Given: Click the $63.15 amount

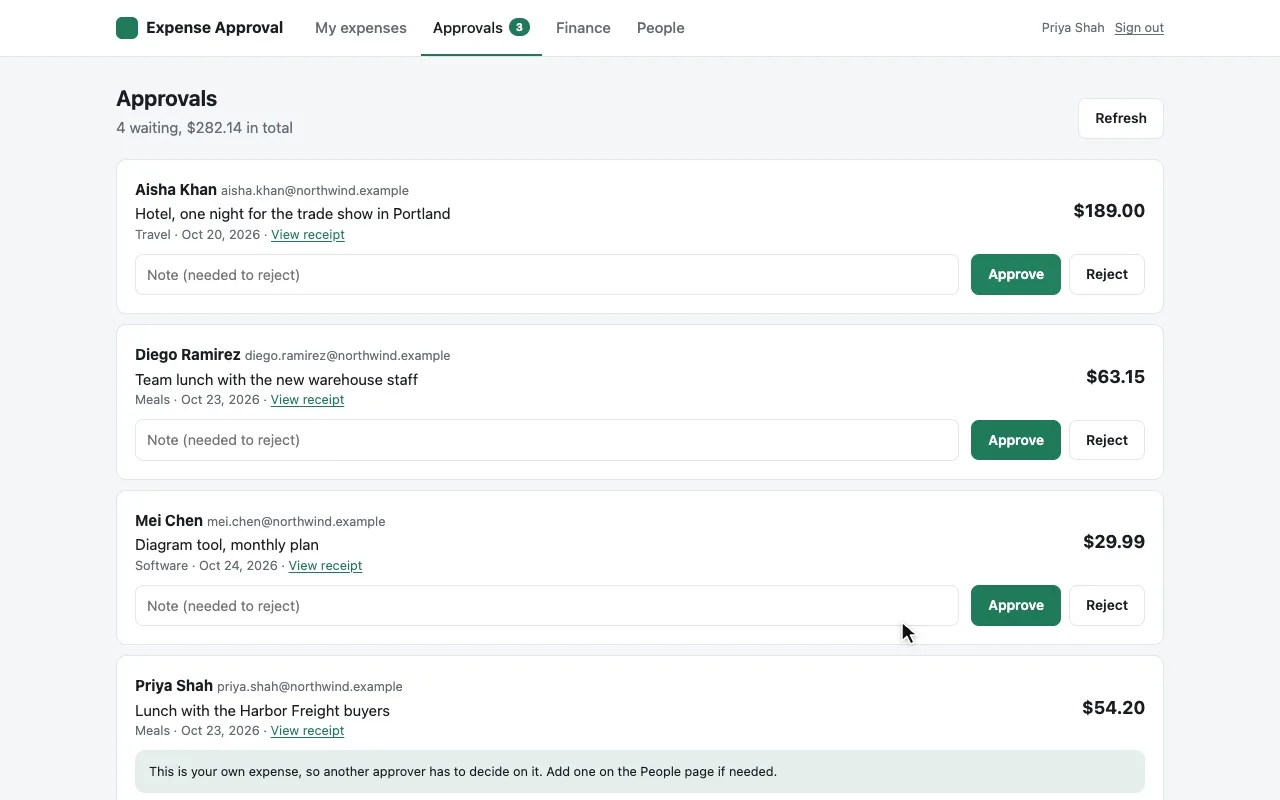Looking at the screenshot, I should [1115, 377].
